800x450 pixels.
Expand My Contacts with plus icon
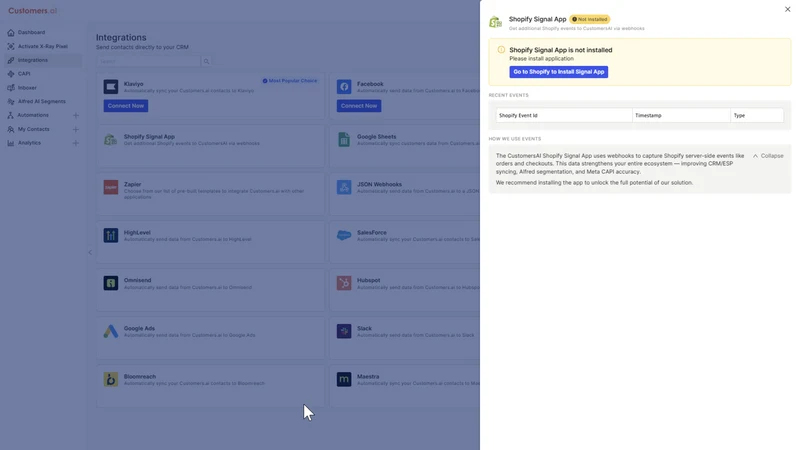tap(76, 130)
